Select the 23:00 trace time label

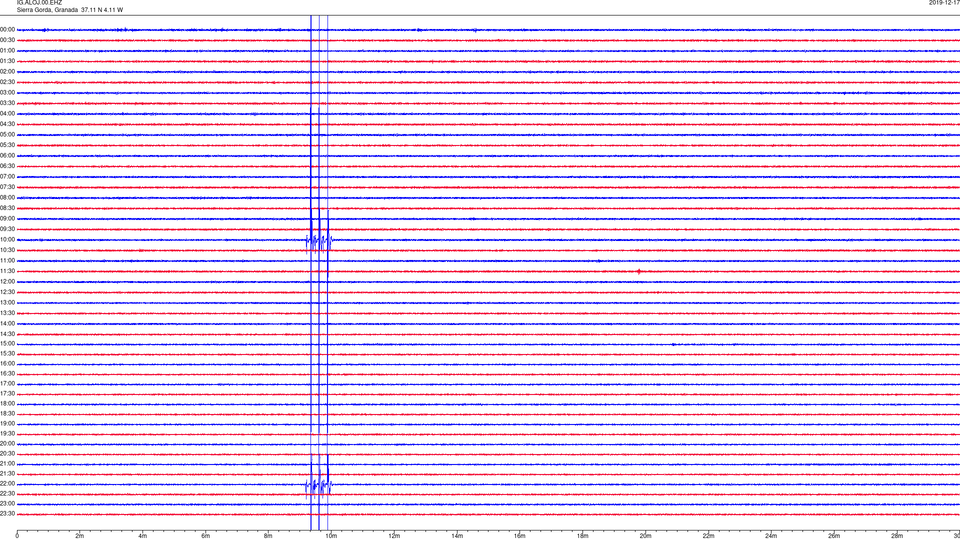pos(7,504)
